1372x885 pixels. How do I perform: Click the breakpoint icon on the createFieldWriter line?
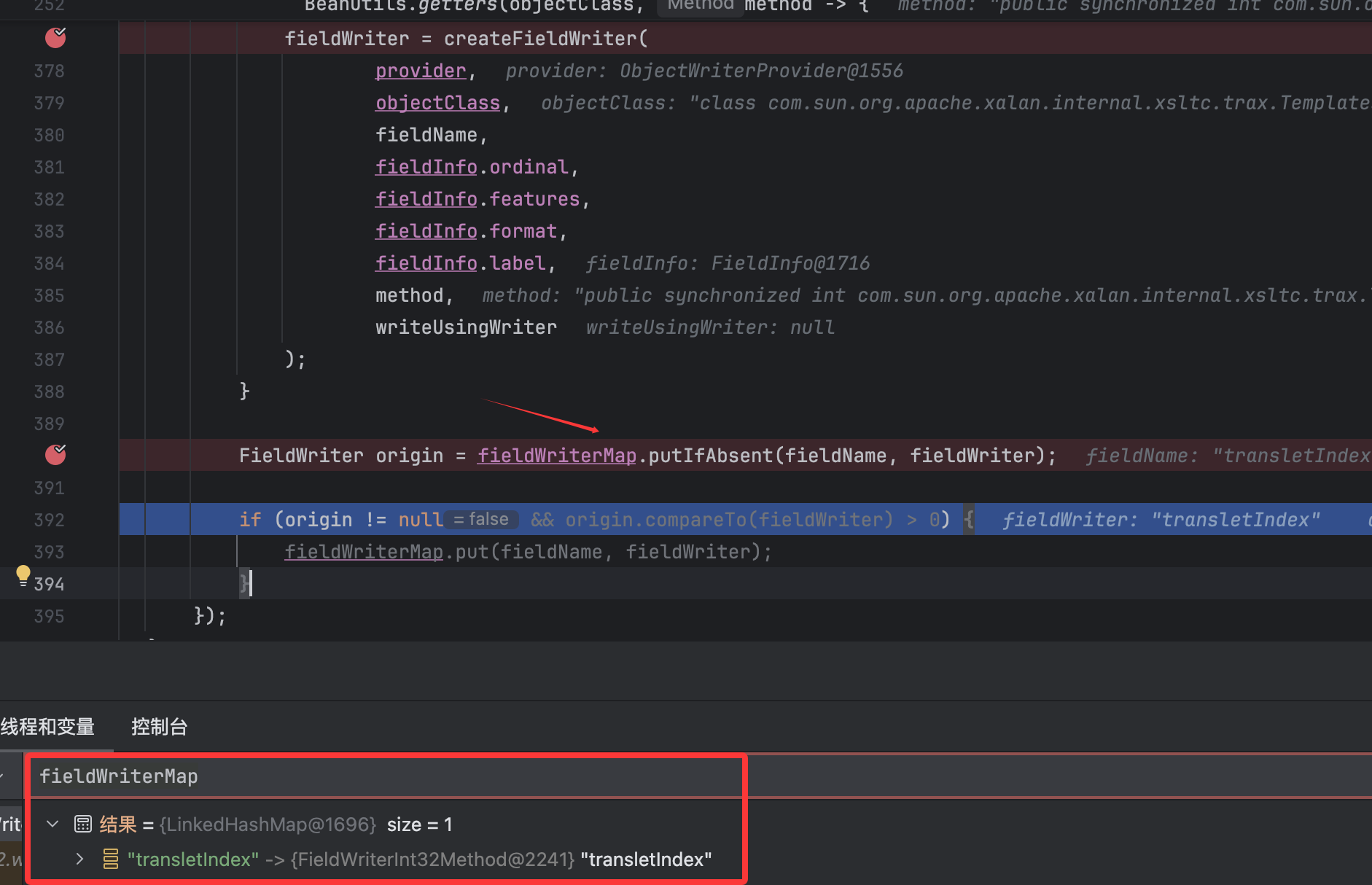pyautogui.click(x=55, y=38)
